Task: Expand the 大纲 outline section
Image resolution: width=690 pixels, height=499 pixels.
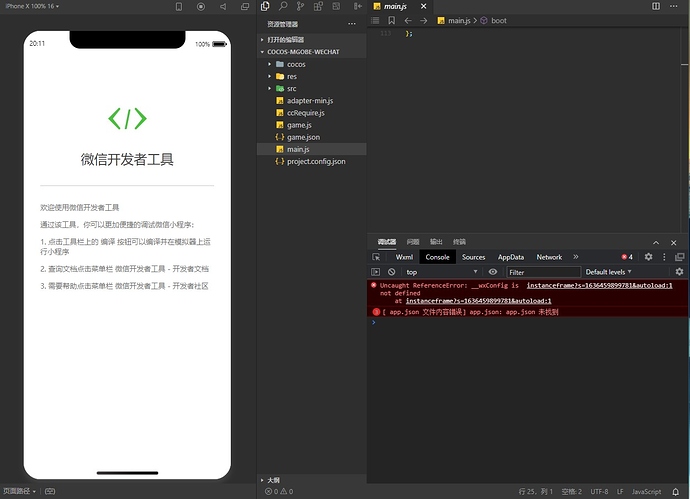Action: tap(312, 480)
